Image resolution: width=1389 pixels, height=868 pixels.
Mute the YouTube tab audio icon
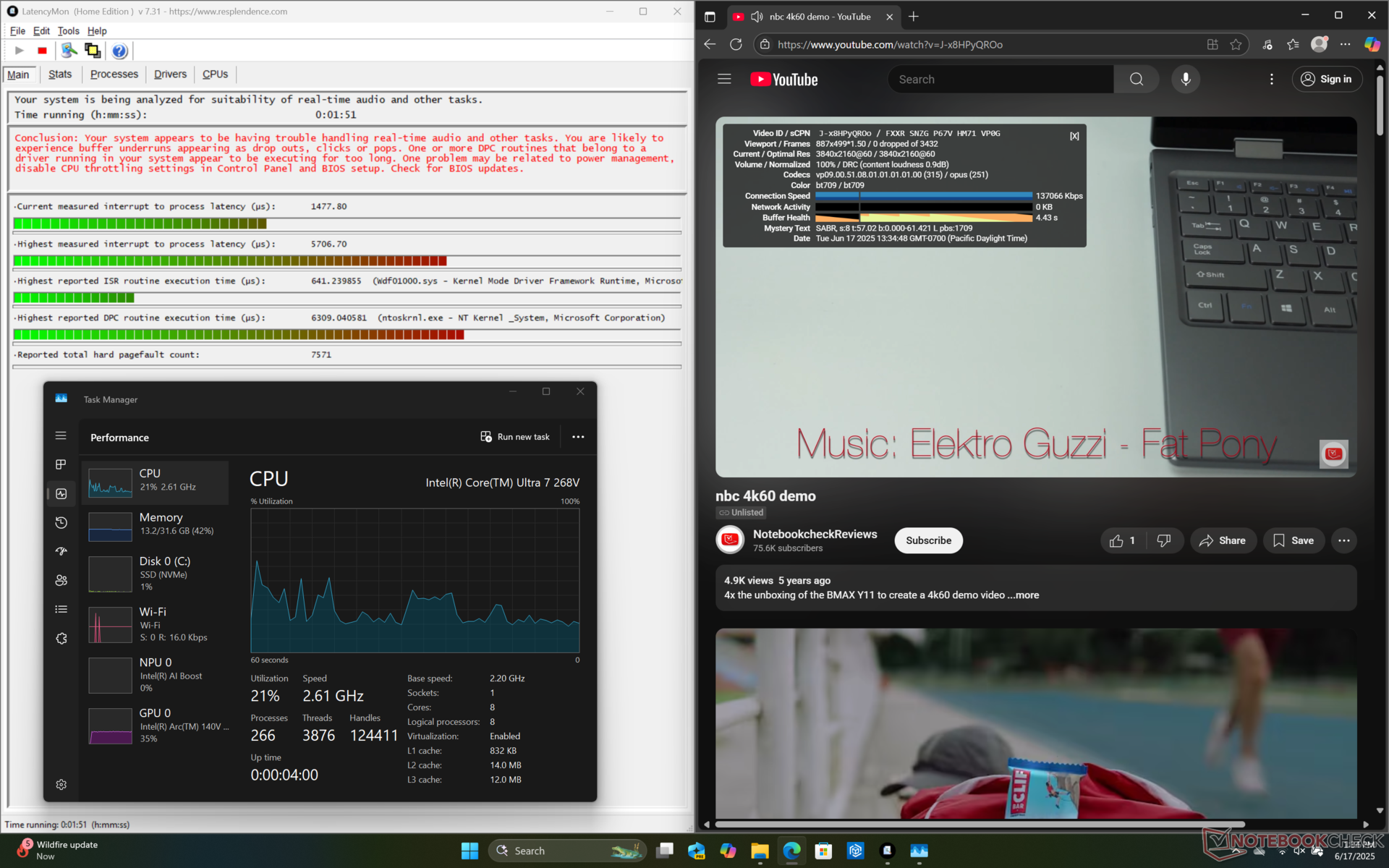[757, 17]
